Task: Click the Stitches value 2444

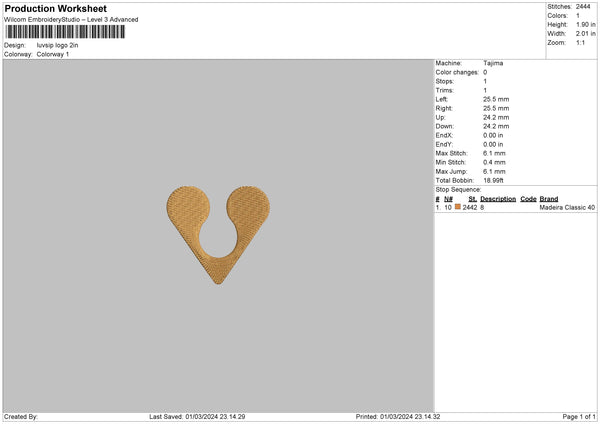Action: click(x=583, y=7)
